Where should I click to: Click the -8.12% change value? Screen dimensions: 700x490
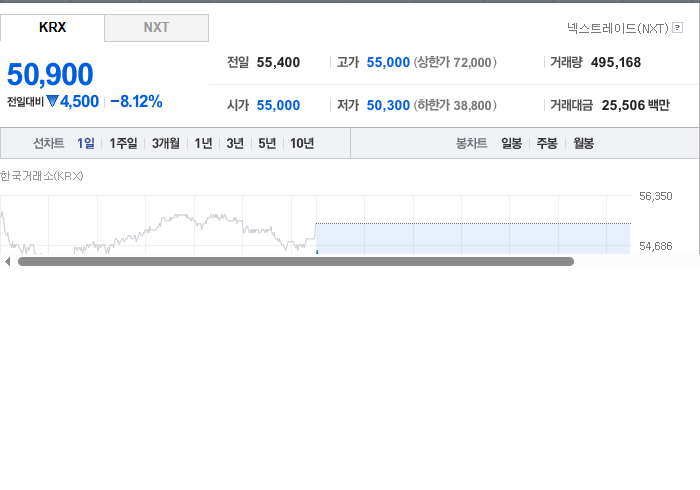click(x=136, y=102)
